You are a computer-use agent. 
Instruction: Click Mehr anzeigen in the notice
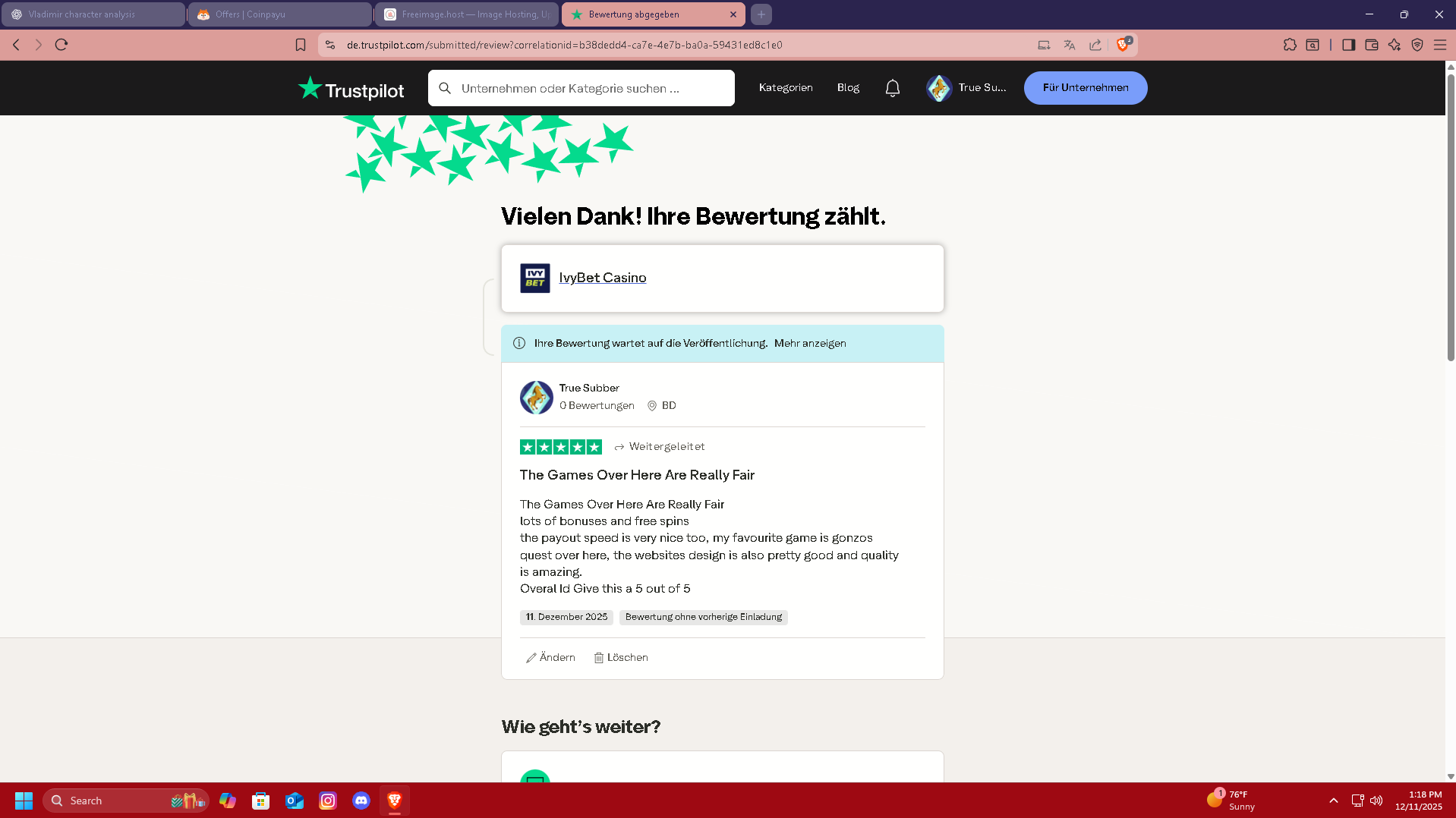pyautogui.click(x=810, y=343)
